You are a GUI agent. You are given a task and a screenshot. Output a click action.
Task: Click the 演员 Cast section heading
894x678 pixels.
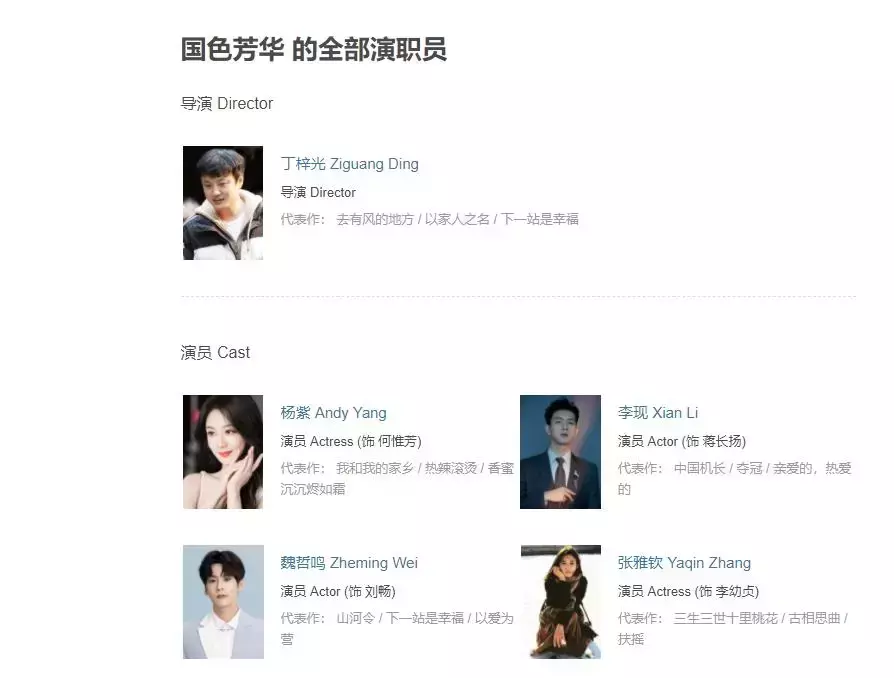coord(215,352)
